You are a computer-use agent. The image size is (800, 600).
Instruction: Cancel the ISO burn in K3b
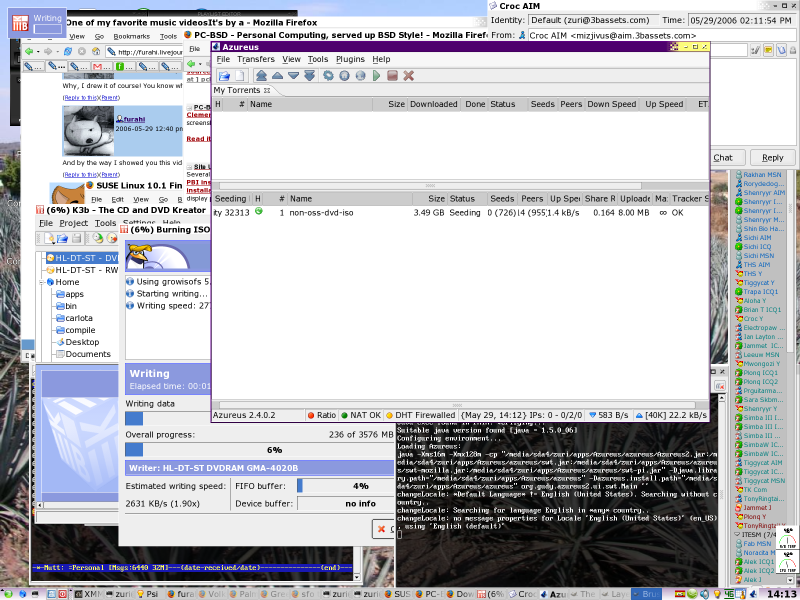[x=389, y=530]
